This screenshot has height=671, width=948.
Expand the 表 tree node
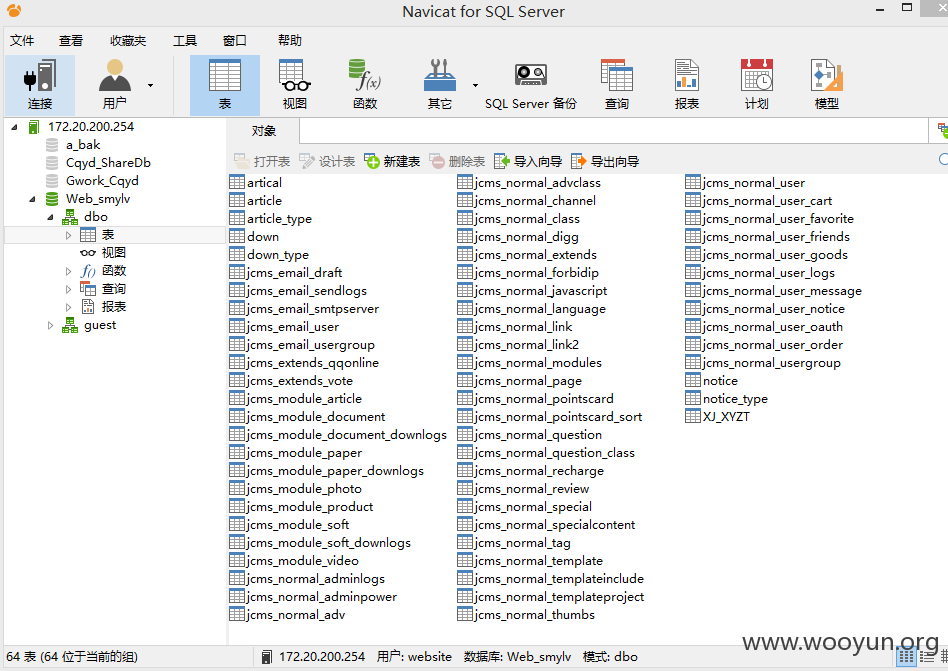click(x=68, y=235)
